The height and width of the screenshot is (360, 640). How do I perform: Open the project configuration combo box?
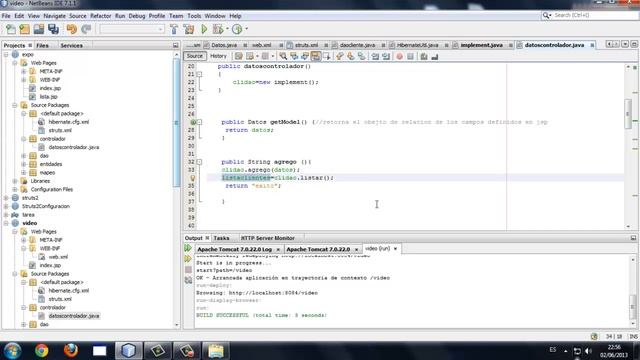coord(131,29)
